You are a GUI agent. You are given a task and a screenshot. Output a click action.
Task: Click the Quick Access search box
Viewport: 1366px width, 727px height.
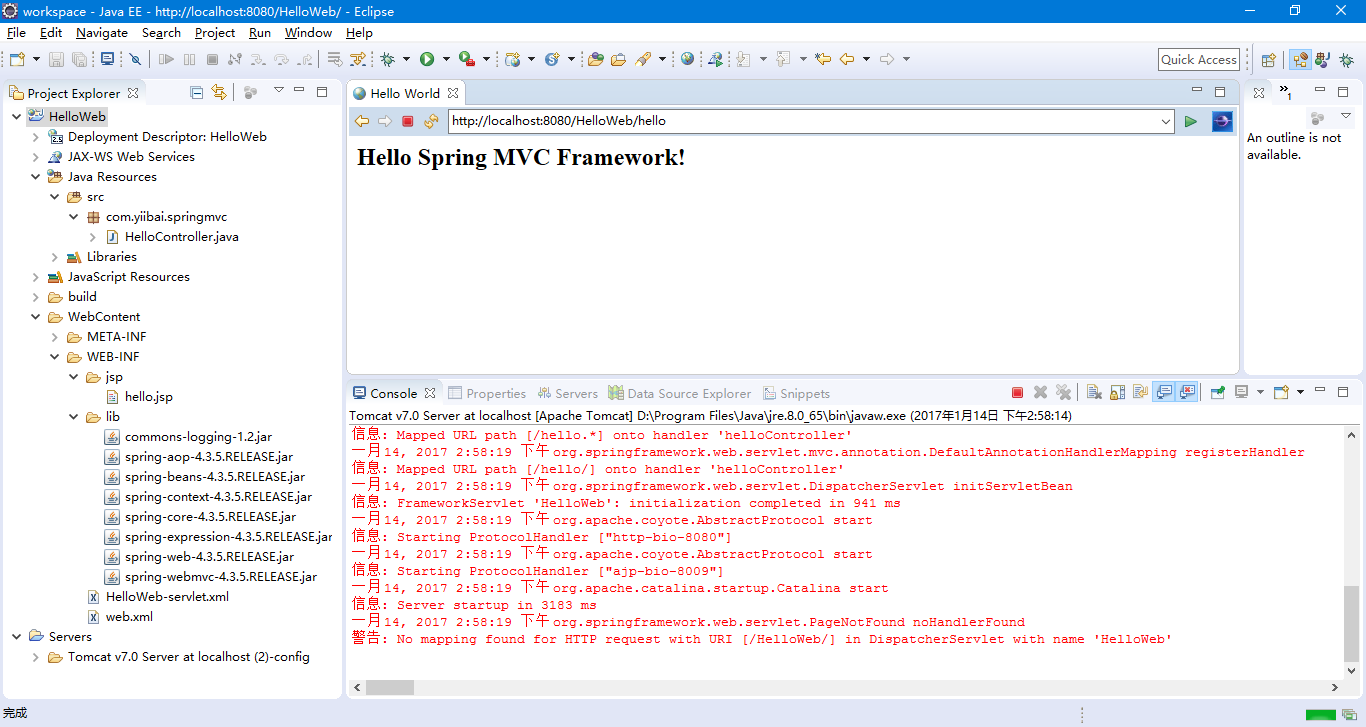pos(1198,59)
